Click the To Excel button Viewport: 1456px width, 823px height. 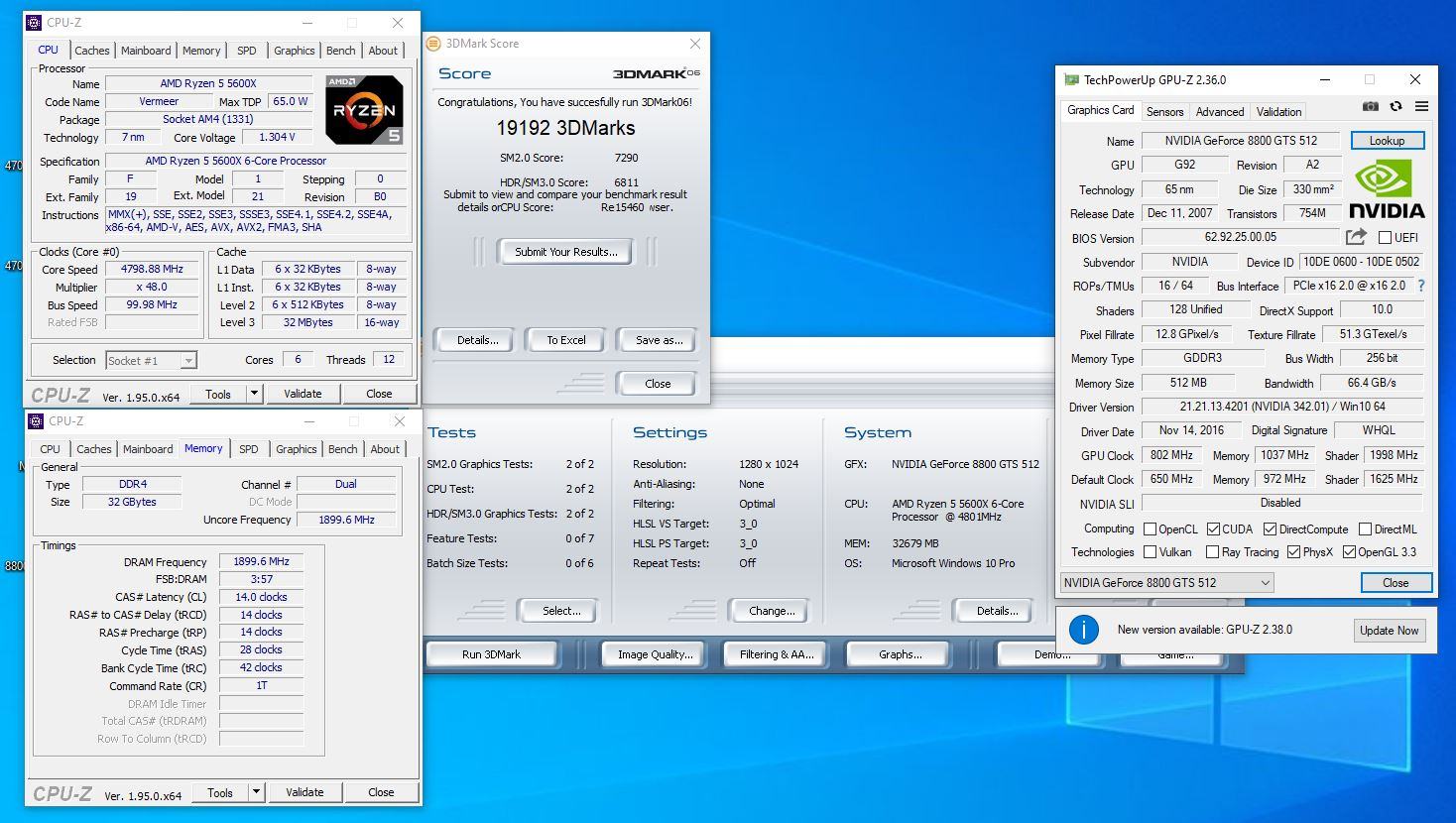point(565,340)
